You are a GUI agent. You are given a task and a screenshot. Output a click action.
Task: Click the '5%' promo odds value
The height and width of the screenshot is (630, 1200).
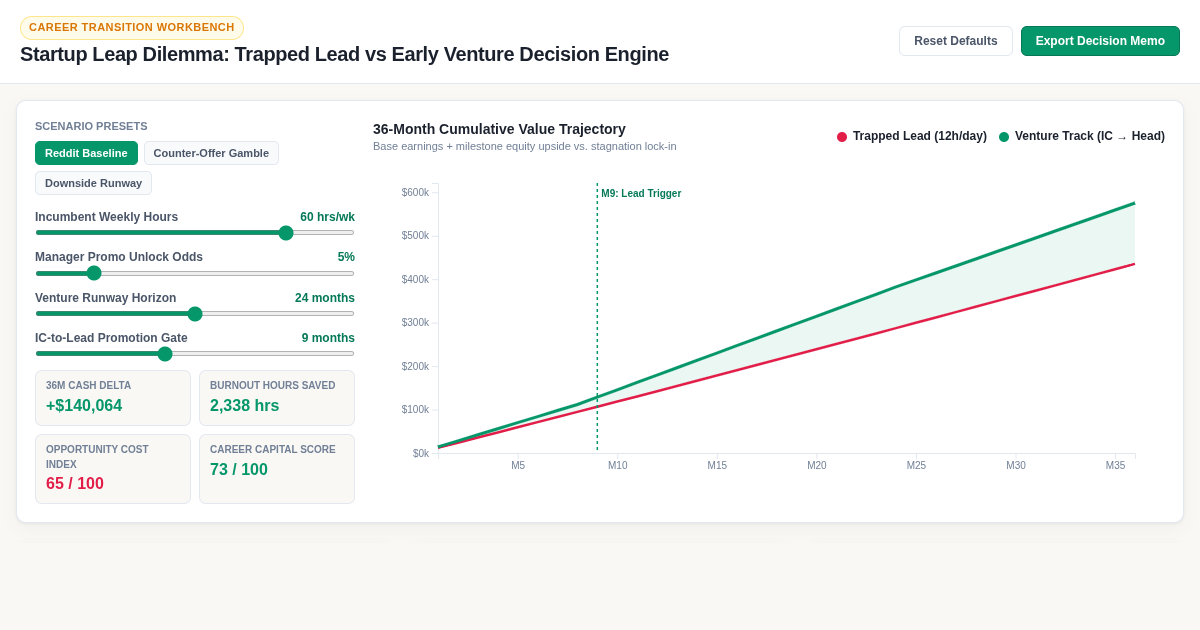pyautogui.click(x=346, y=257)
